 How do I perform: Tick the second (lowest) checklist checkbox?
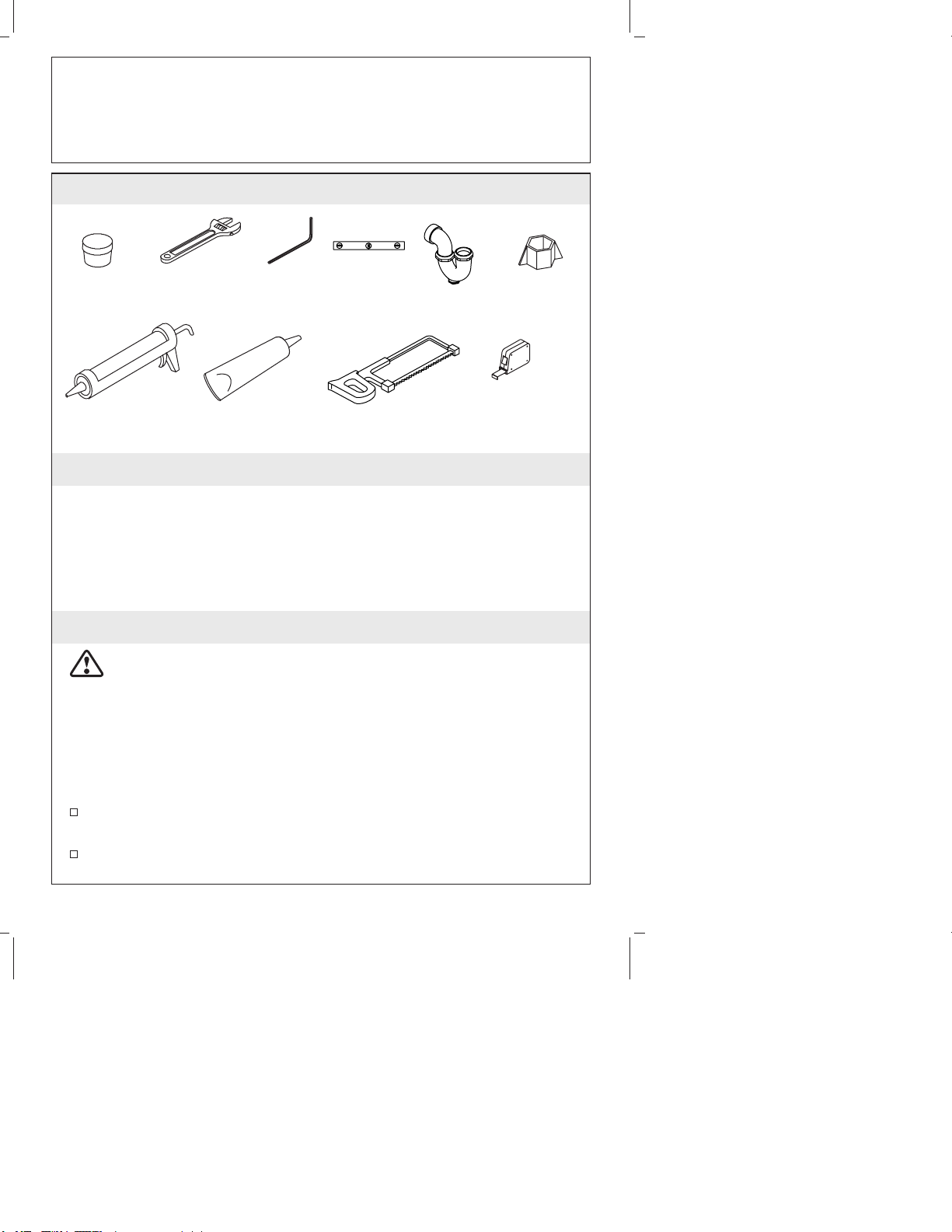(74, 853)
